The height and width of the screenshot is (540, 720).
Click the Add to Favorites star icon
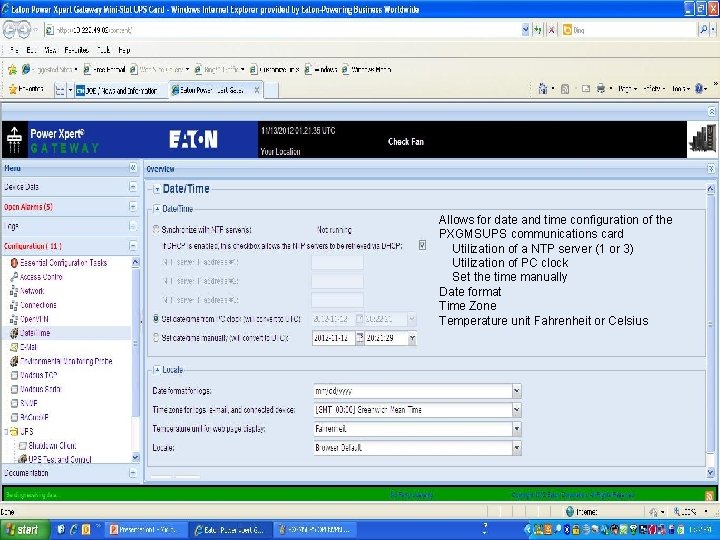click(12, 69)
